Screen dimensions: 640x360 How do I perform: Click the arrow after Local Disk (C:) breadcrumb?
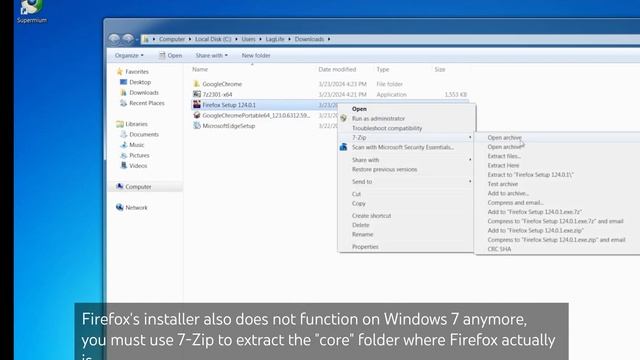[236, 39]
